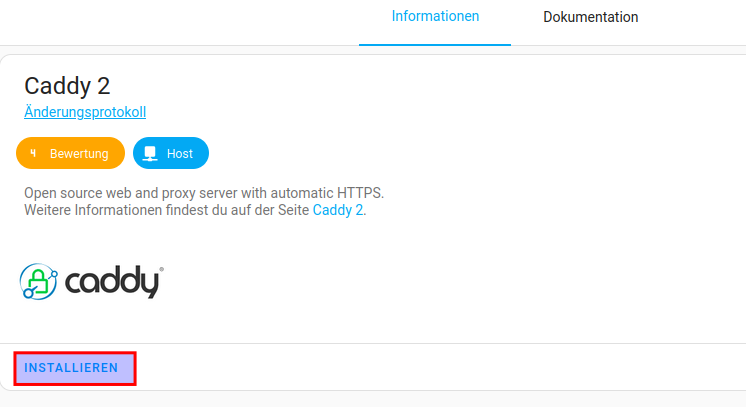
Task: Click the blue network nodes on the Caddy logo
Action: point(27,291)
